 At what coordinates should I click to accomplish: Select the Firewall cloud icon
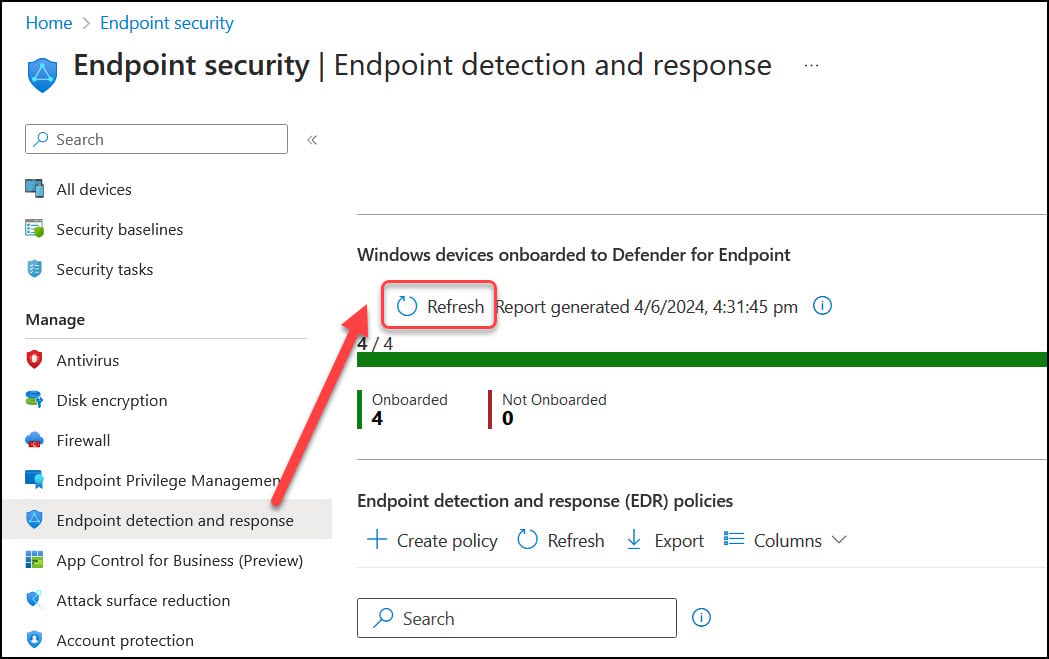[x=34, y=440]
